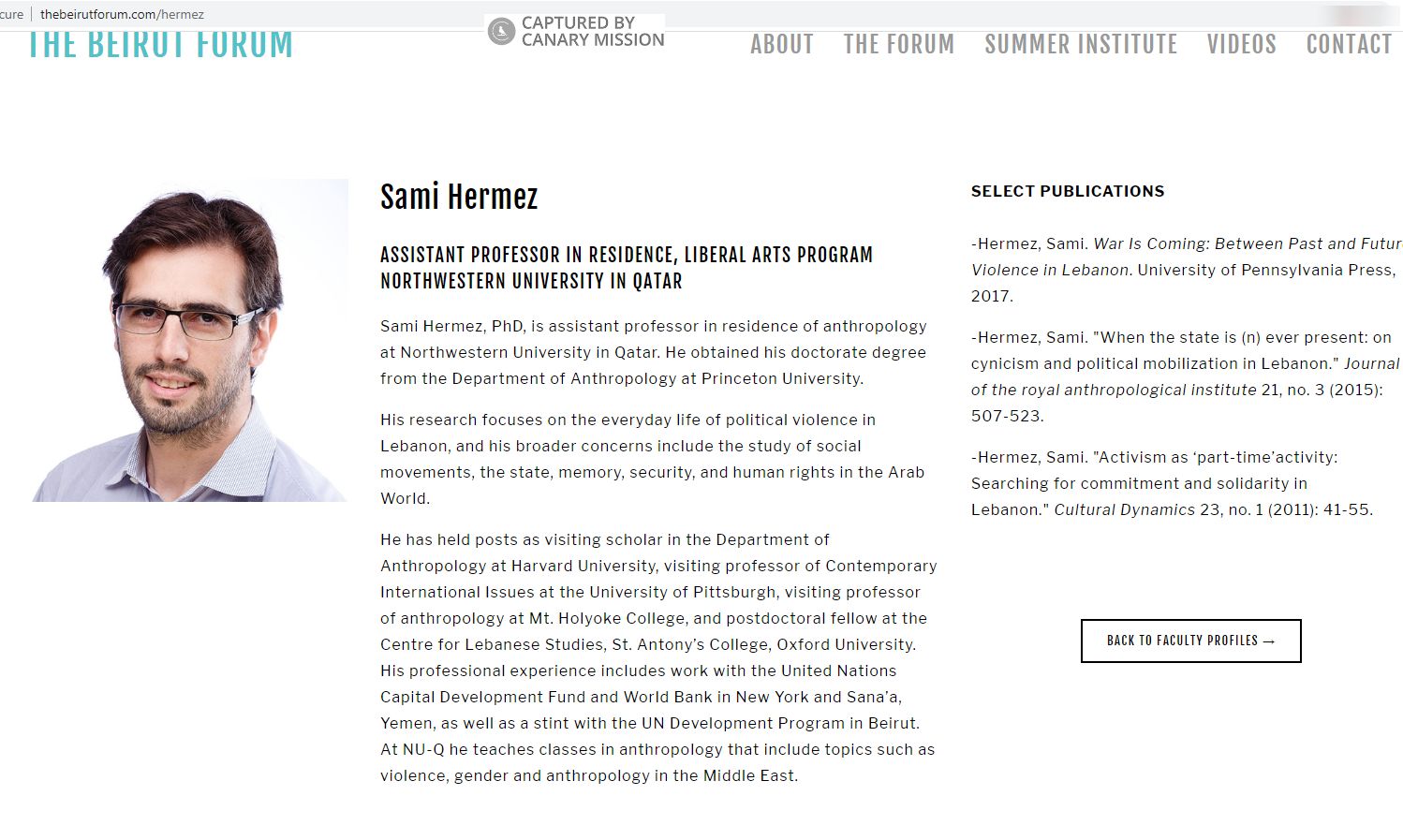Open the ABOUT page from the navigation
The height and width of the screenshot is (840, 1403).
782,44
